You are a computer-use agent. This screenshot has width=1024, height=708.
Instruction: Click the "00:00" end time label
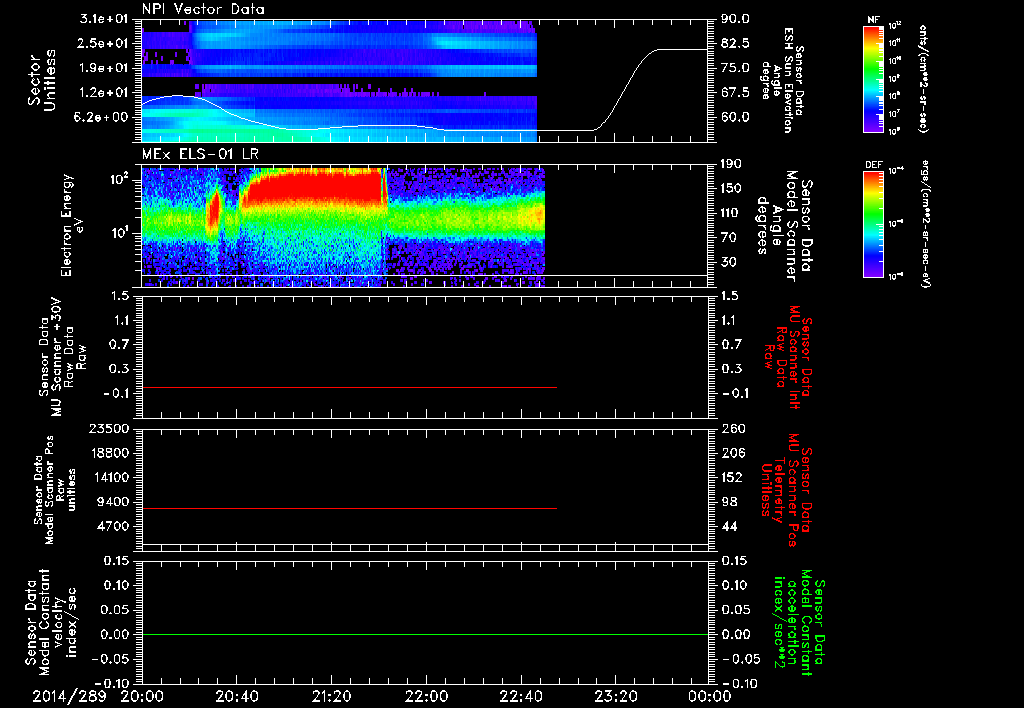pos(710,696)
